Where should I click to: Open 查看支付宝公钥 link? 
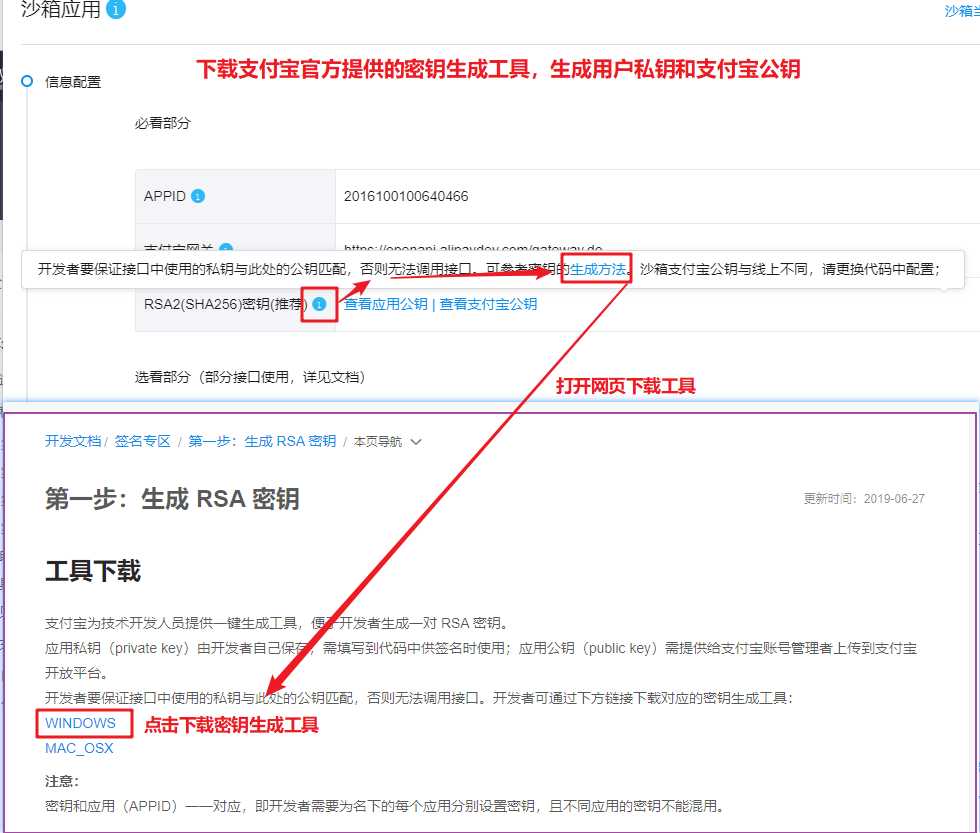(x=488, y=304)
